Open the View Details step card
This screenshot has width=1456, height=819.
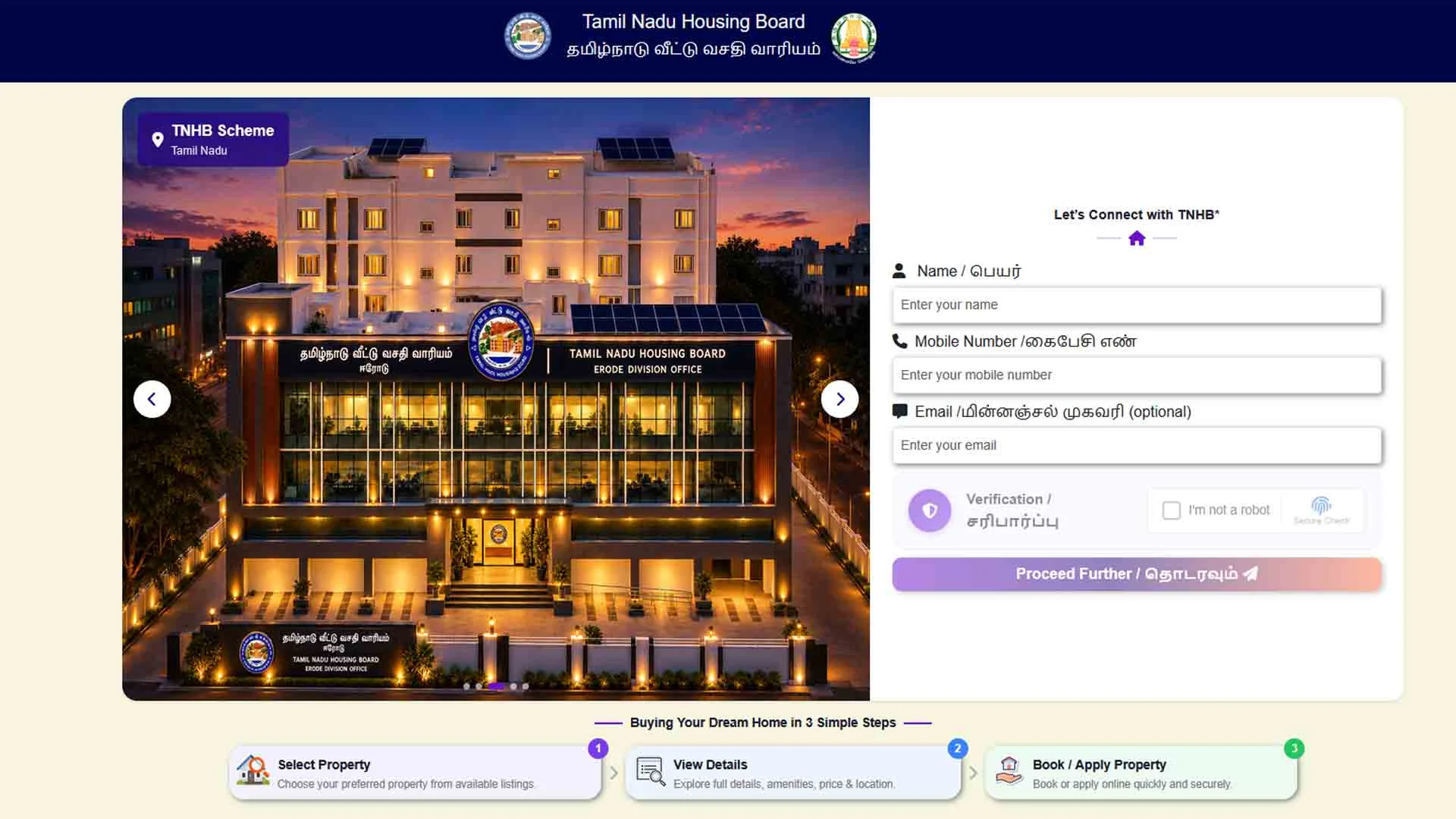pos(792,773)
